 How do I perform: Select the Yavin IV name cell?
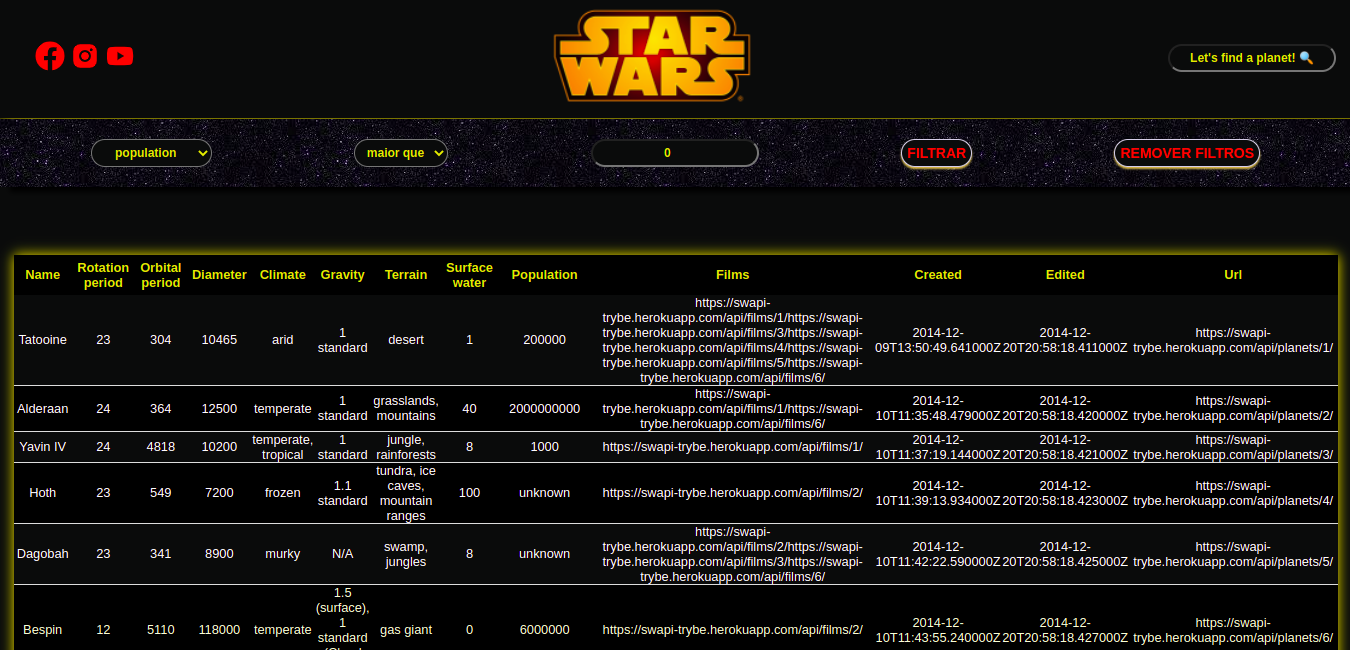click(x=43, y=447)
